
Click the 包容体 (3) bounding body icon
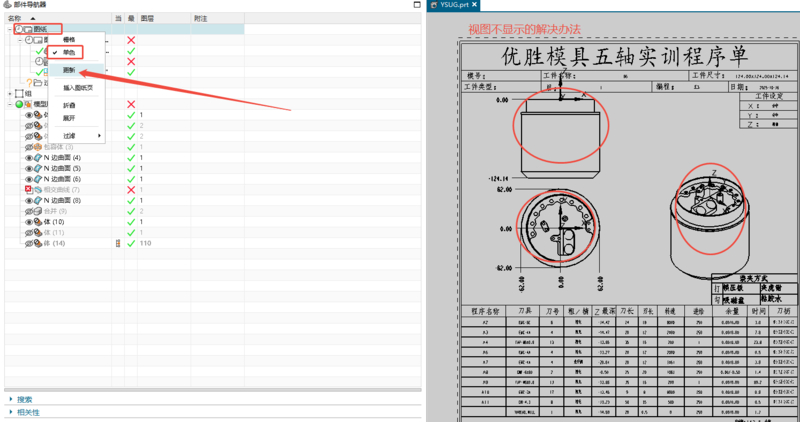coord(38,147)
